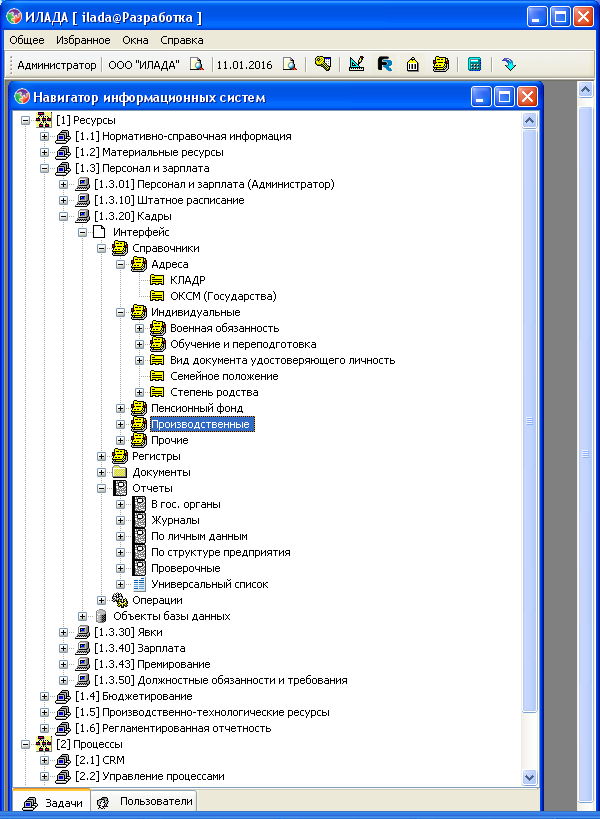Click the padlock bag toolbar icon
This screenshot has width=600, height=819.
[x=413, y=64]
